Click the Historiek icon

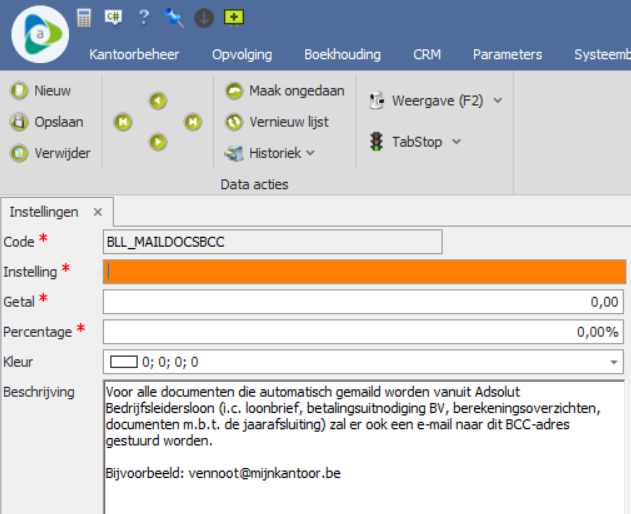click(x=234, y=153)
